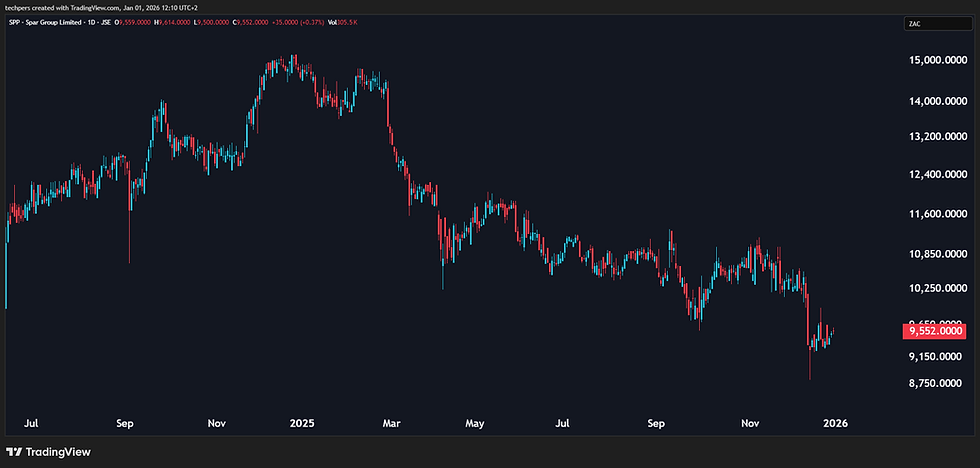This screenshot has height=468, width=980.
Task: Click the 13,200.0000 price axis label
Action: pyautogui.click(x=935, y=136)
